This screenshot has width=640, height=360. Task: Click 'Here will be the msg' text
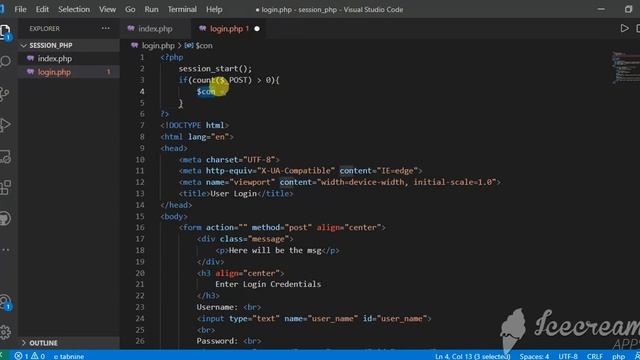[275, 250]
